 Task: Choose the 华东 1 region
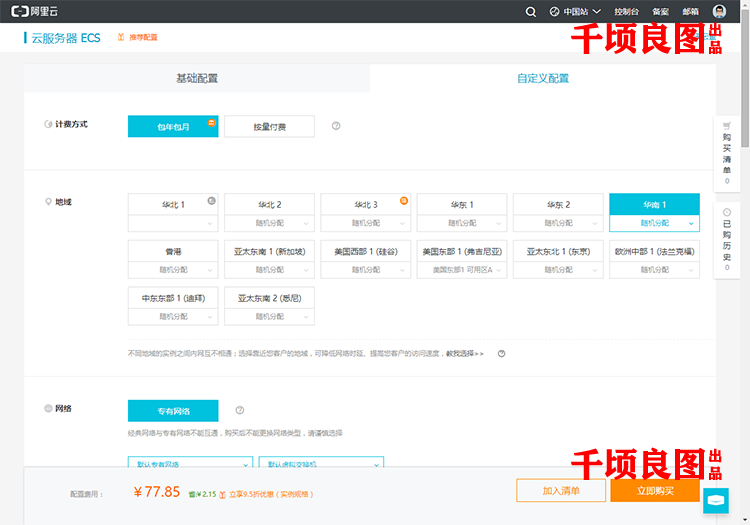(462, 204)
